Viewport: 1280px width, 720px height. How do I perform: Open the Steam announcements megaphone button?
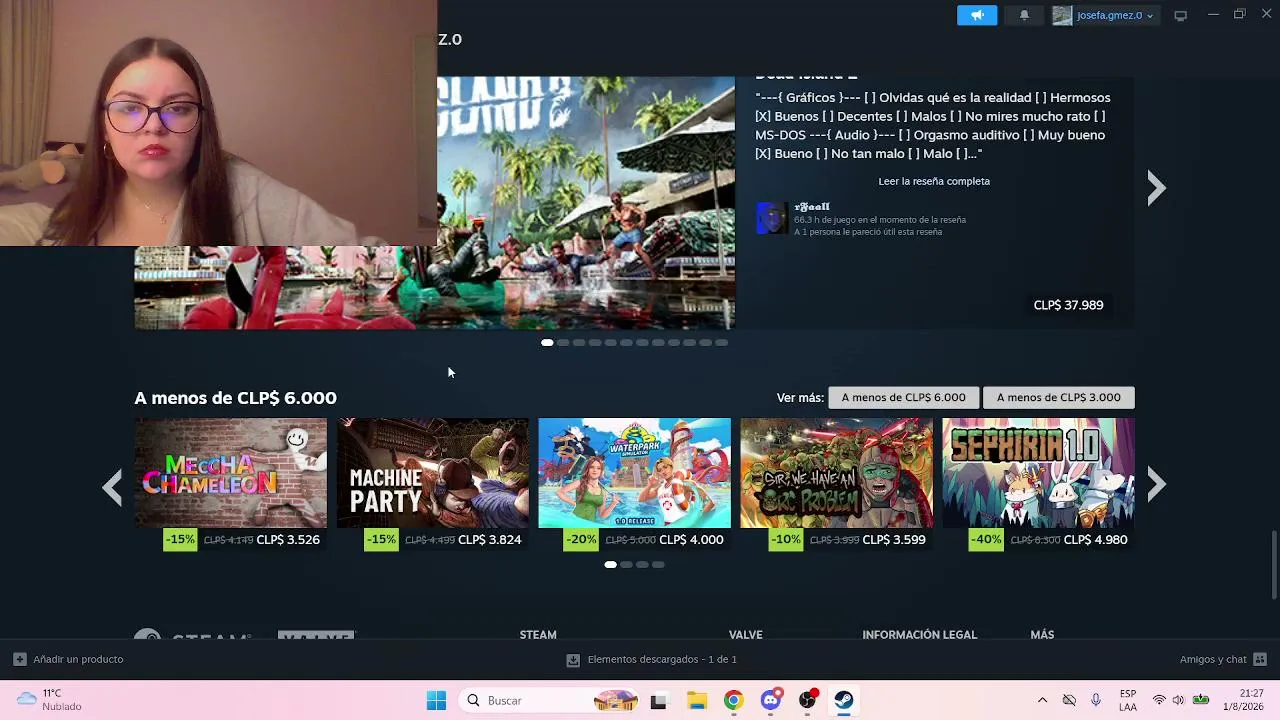(977, 15)
